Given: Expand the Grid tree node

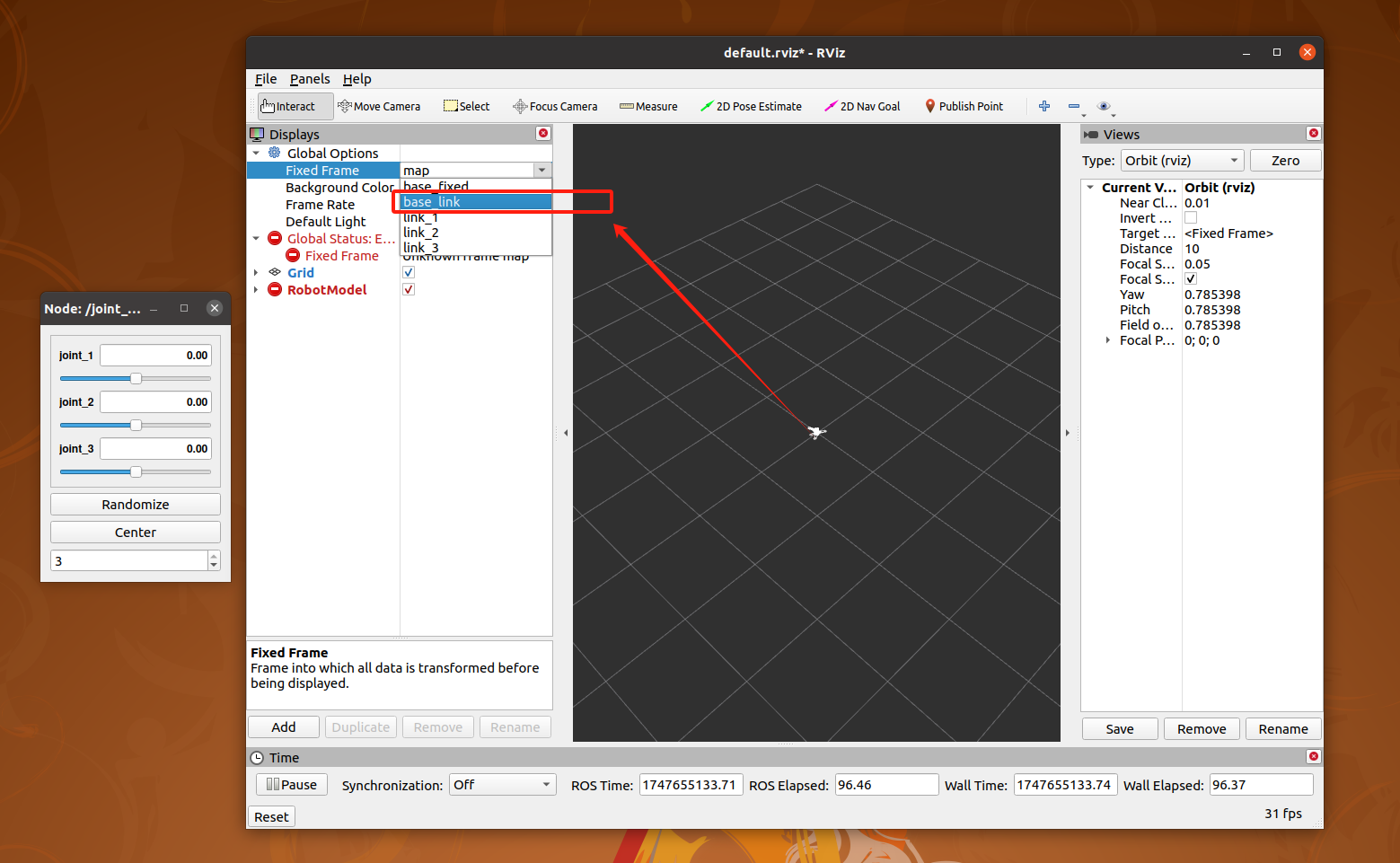Looking at the screenshot, I should (x=256, y=273).
